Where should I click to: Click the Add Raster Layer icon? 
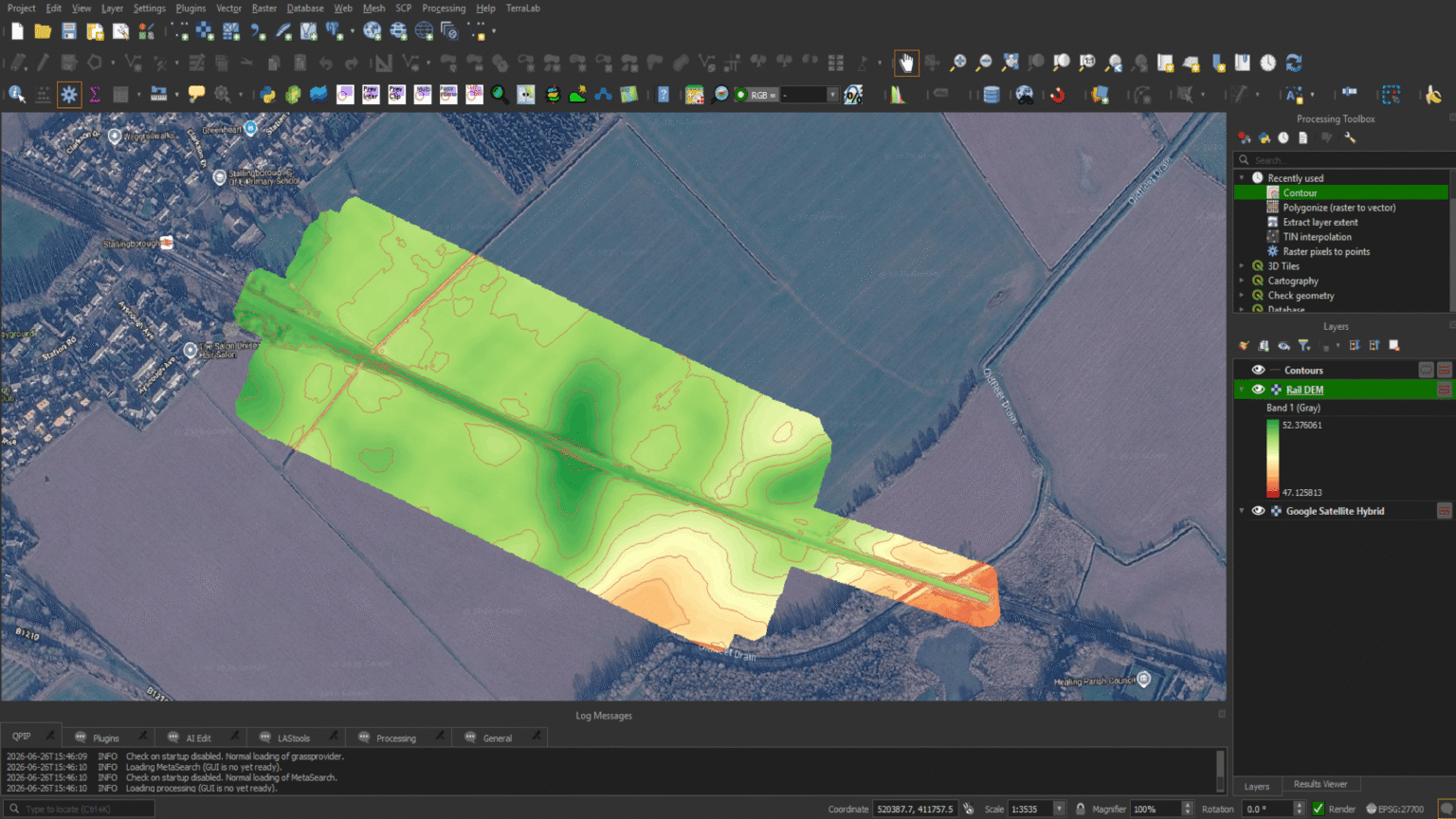pos(205,31)
